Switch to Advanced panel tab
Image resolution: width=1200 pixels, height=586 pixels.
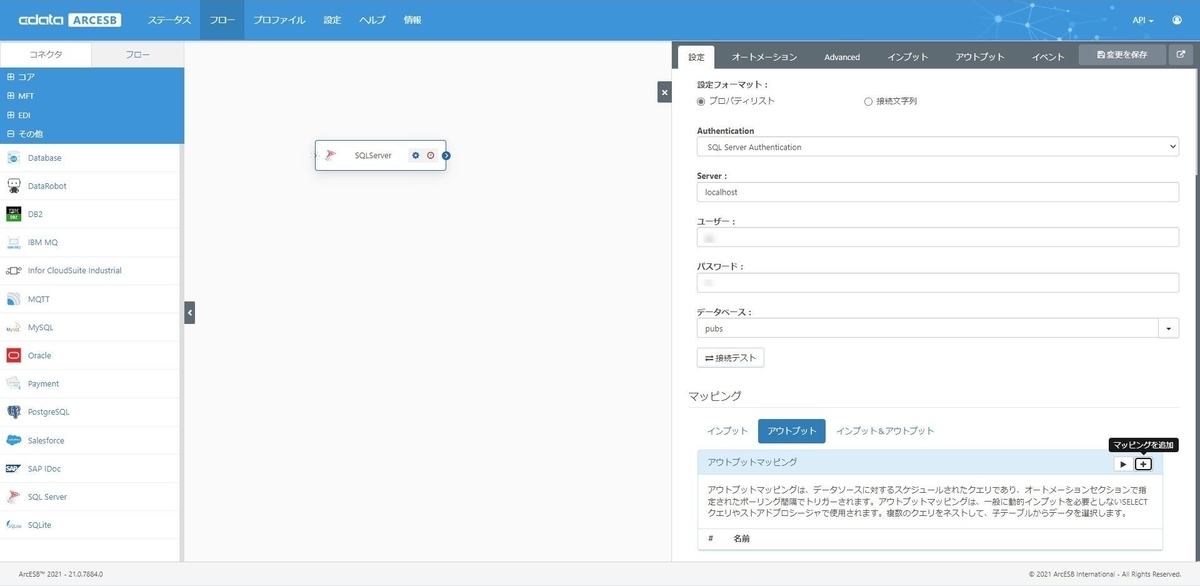842,57
